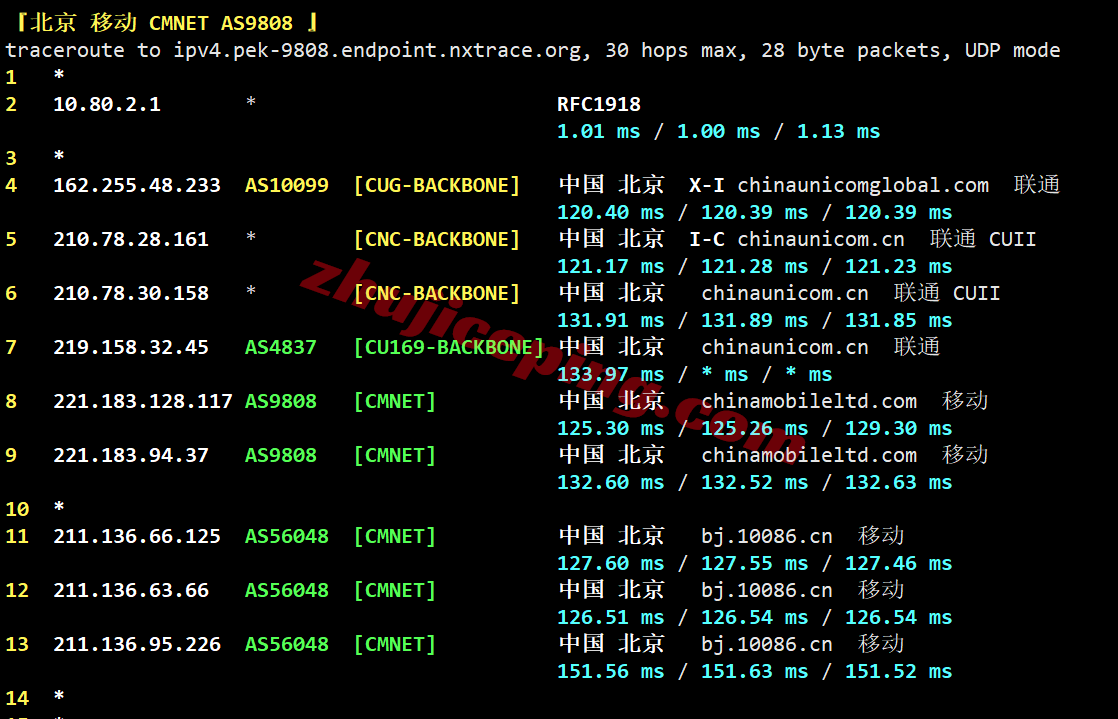Select IP 162.255.48.233 at hop 4
The height and width of the screenshot is (719, 1118).
(x=137, y=185)
